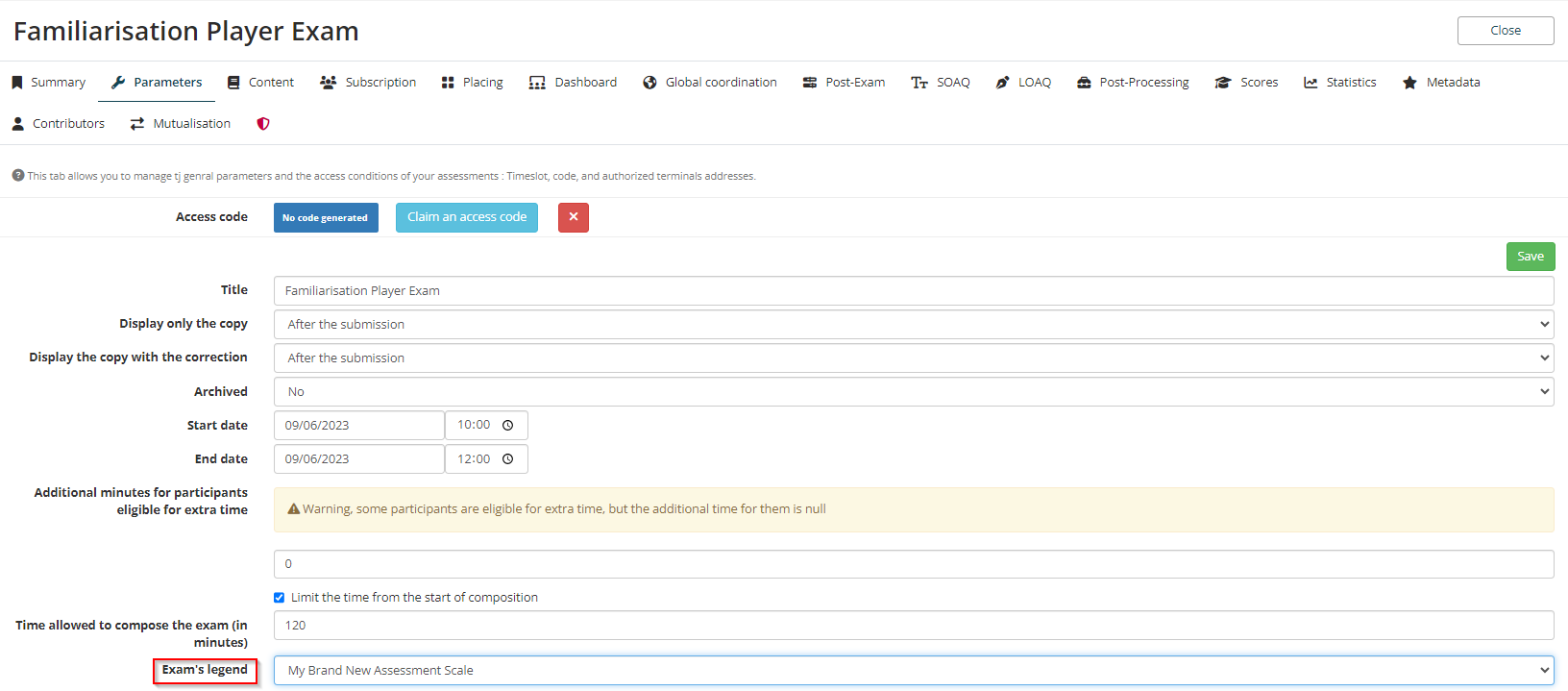Switch to the Summary tab

click(49, 83)
